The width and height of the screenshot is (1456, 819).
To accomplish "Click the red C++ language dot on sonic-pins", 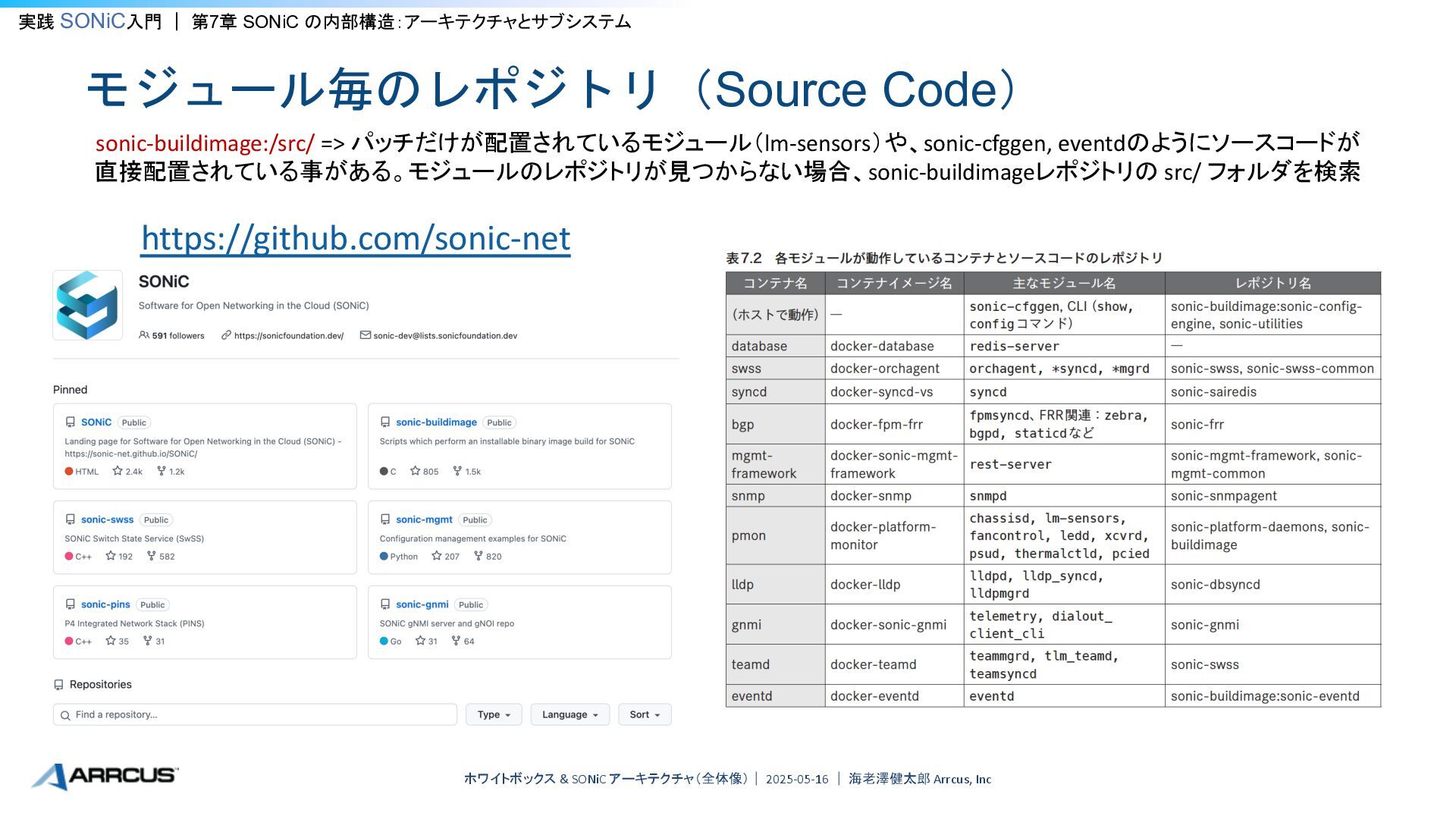I will pyautogui.click(x=69, y=642).
